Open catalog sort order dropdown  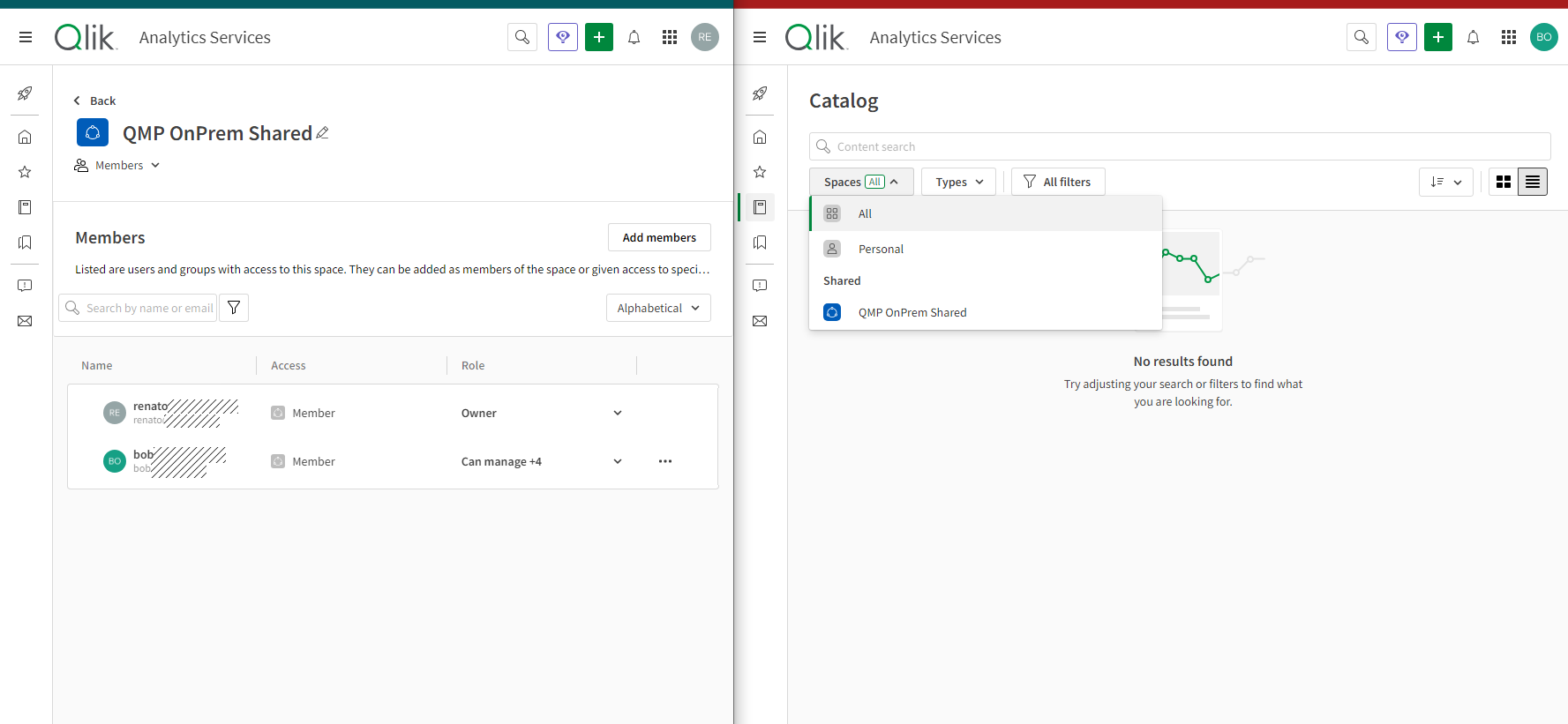click(1446, 182)
